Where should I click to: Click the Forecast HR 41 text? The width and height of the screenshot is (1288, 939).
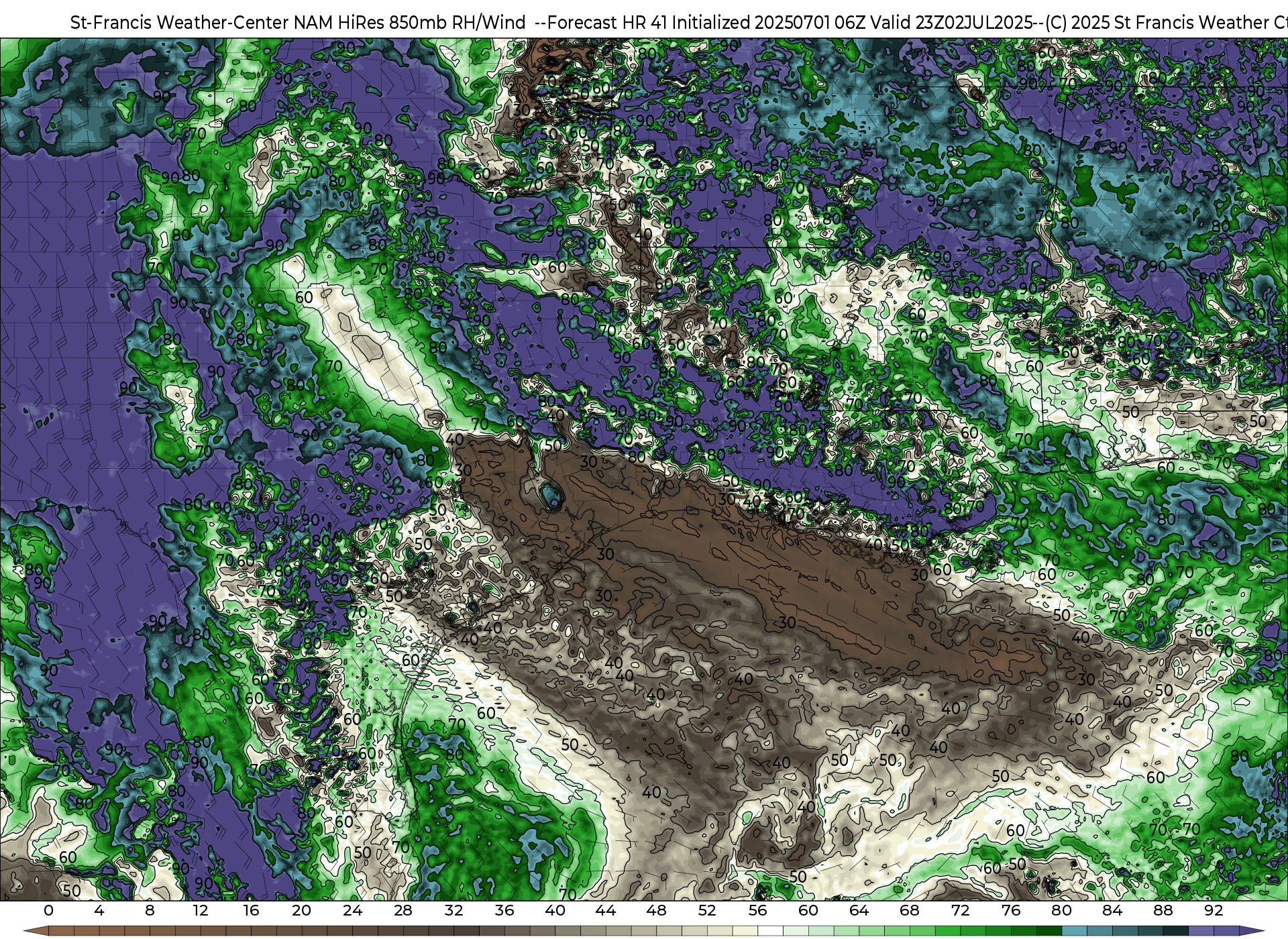[607, 22]
